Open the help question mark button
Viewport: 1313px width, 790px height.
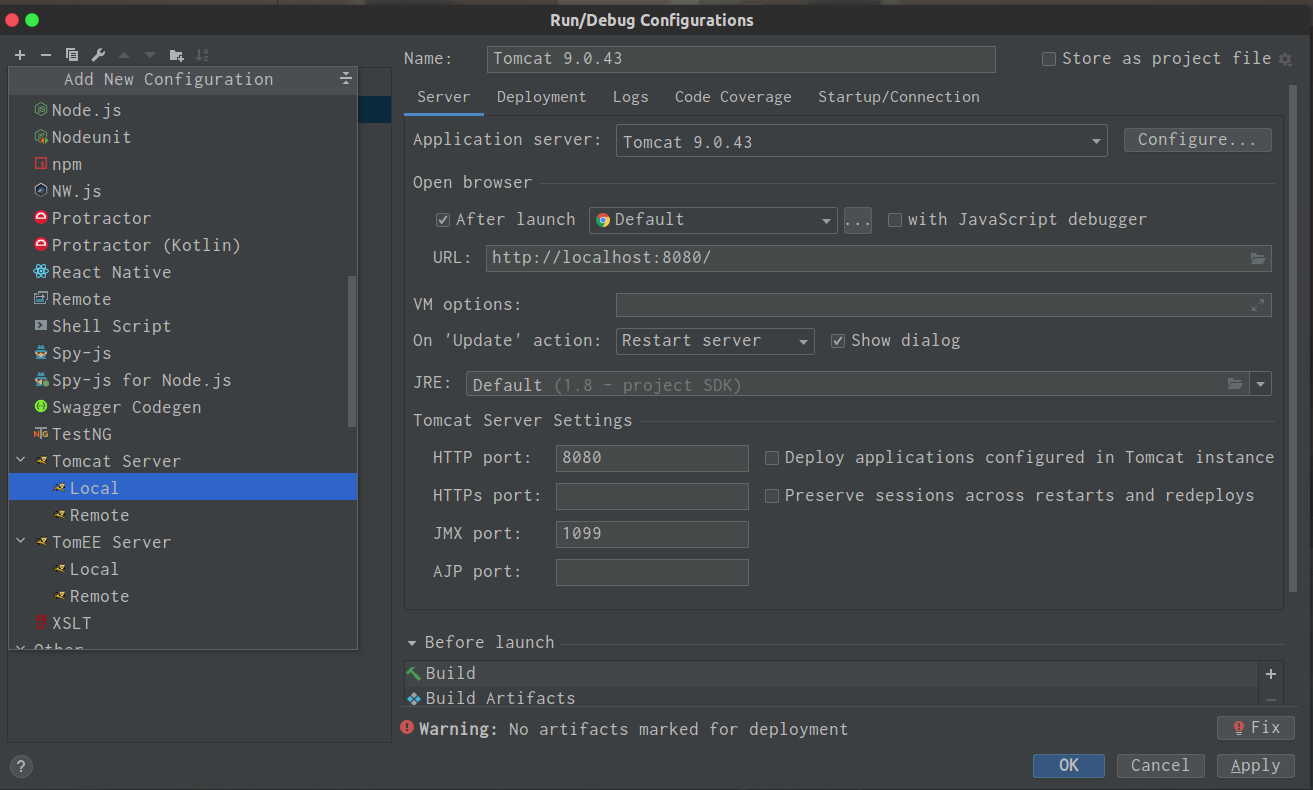20,767
